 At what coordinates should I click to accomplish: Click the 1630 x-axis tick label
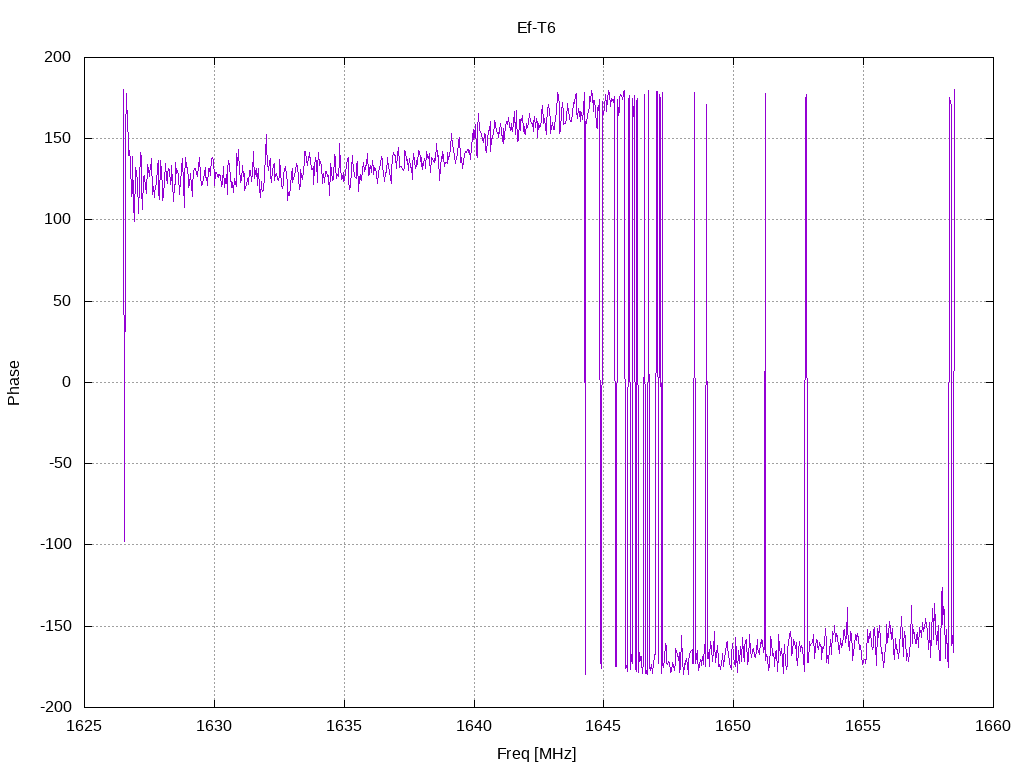(x=214, y=726)
